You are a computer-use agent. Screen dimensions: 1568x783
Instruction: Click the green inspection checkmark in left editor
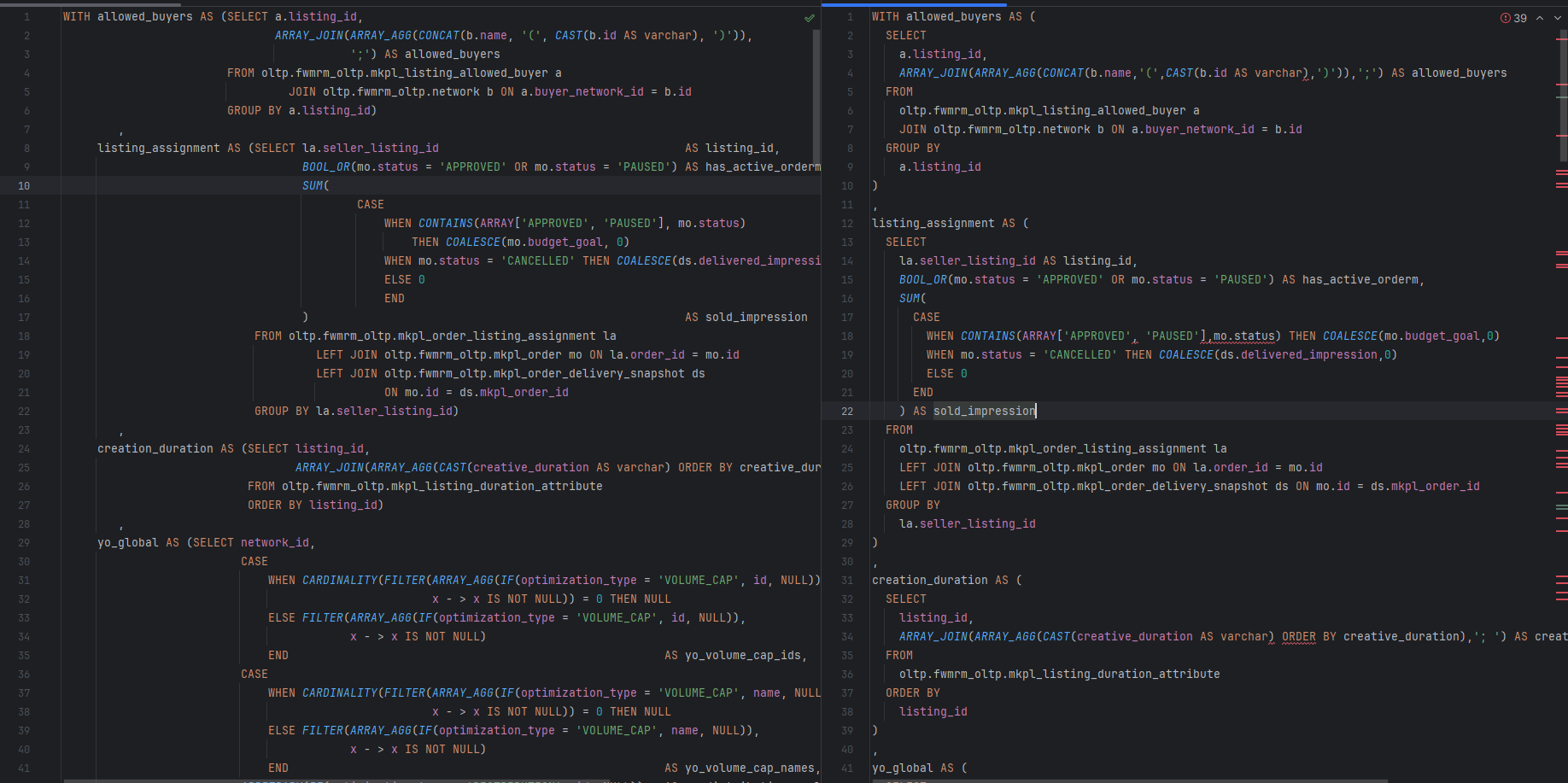[809, 18]
